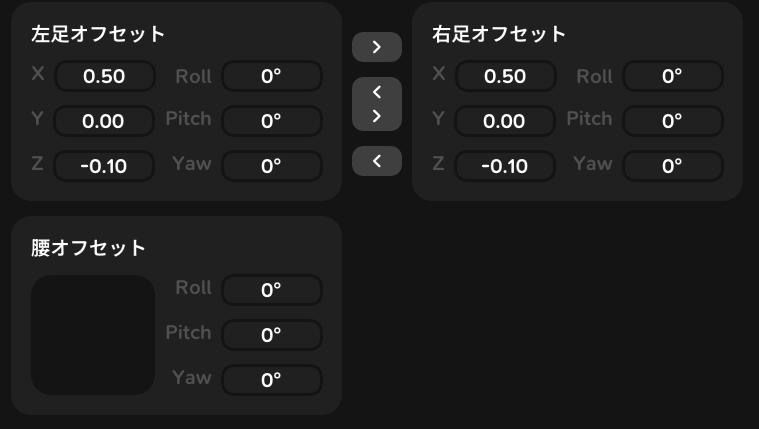
Task: Click the right foot Z offset field
Action: (x=505, y=166)
